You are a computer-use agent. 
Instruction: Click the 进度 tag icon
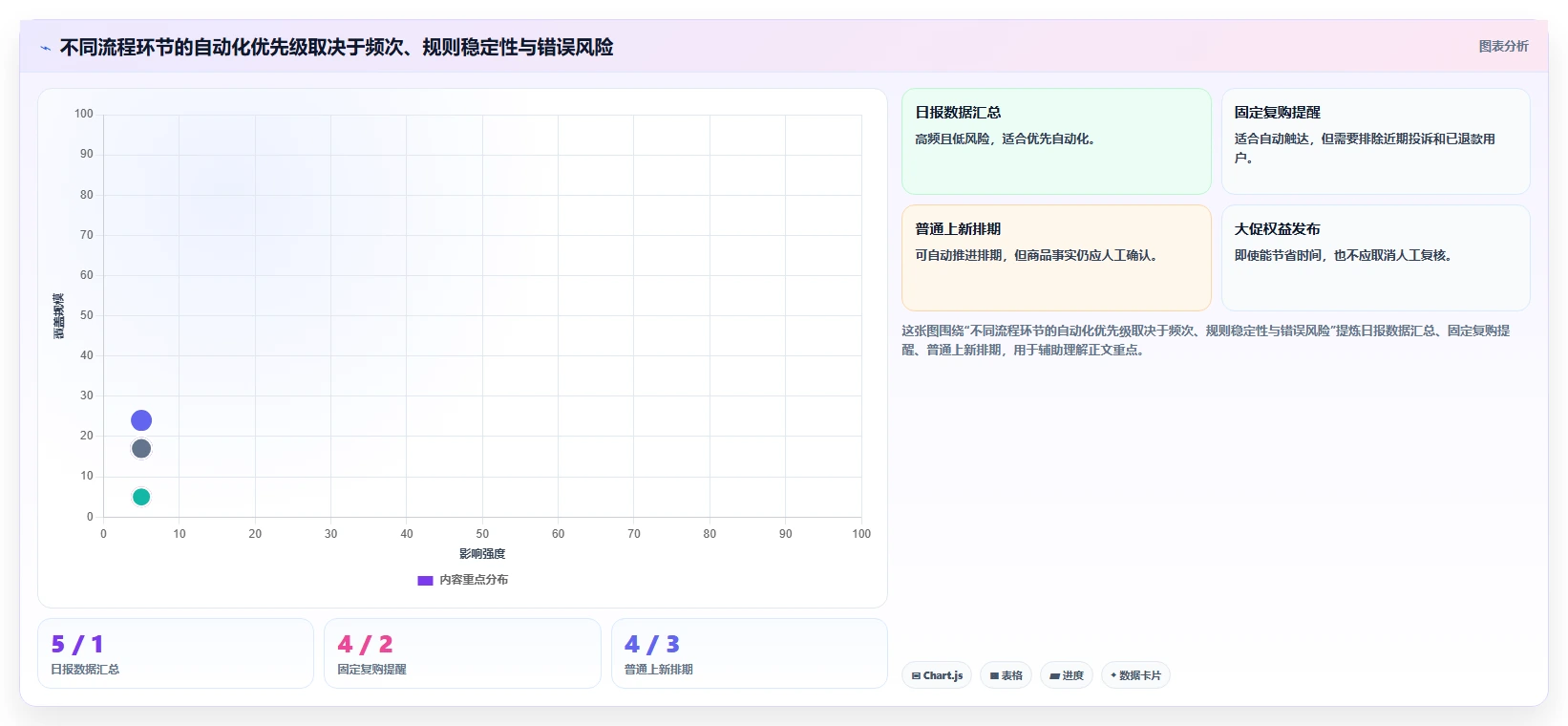click(x=1054, y=675)
